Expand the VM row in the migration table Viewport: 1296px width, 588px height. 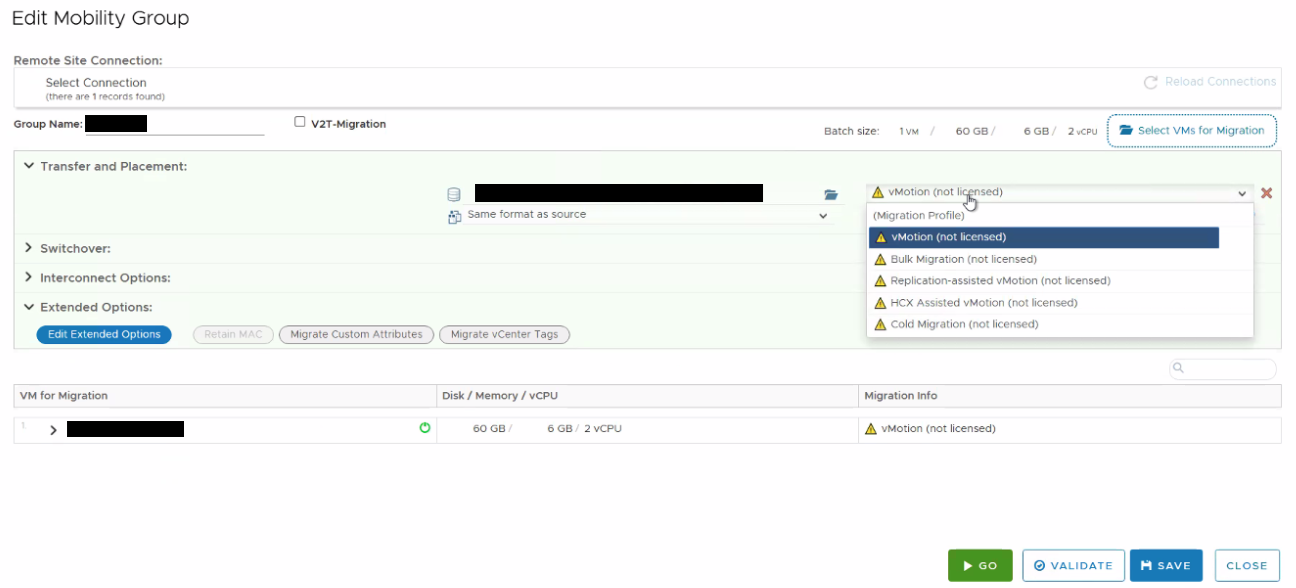point(53,430)
